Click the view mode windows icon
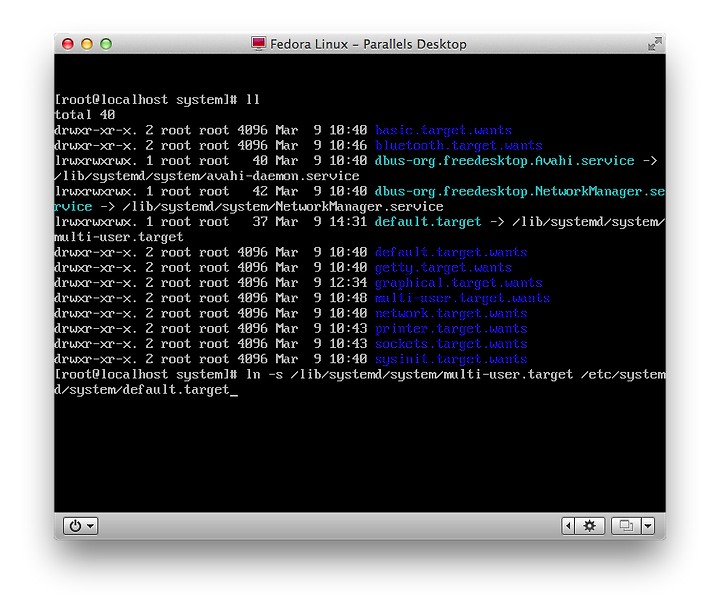The height and width of the screenshot is (615, 720). pyautogui.click(x=626, y=526)
